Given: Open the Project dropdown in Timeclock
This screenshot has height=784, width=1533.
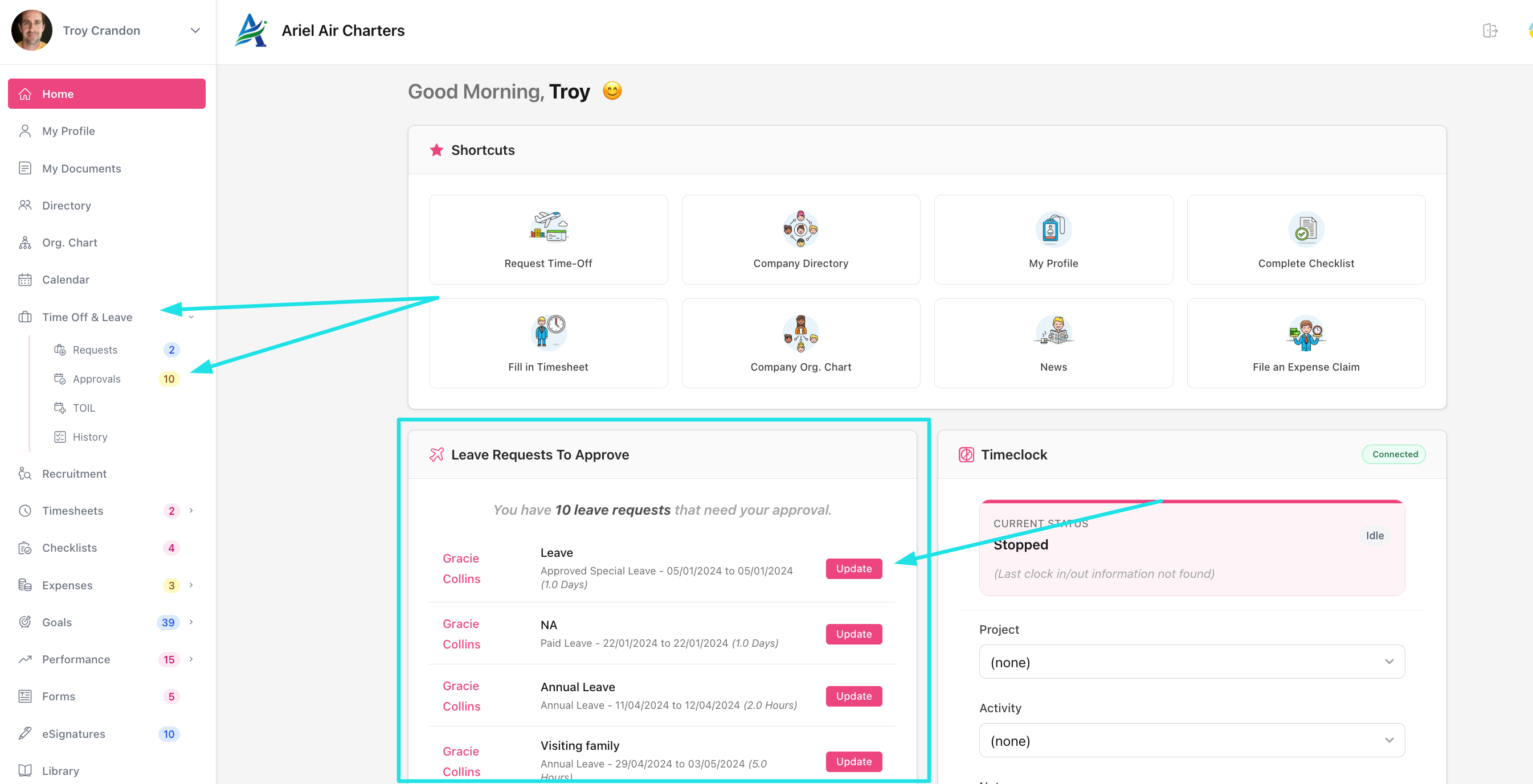Looking at the screenshot, I should pyautogui.click(x=1191, y=662).
